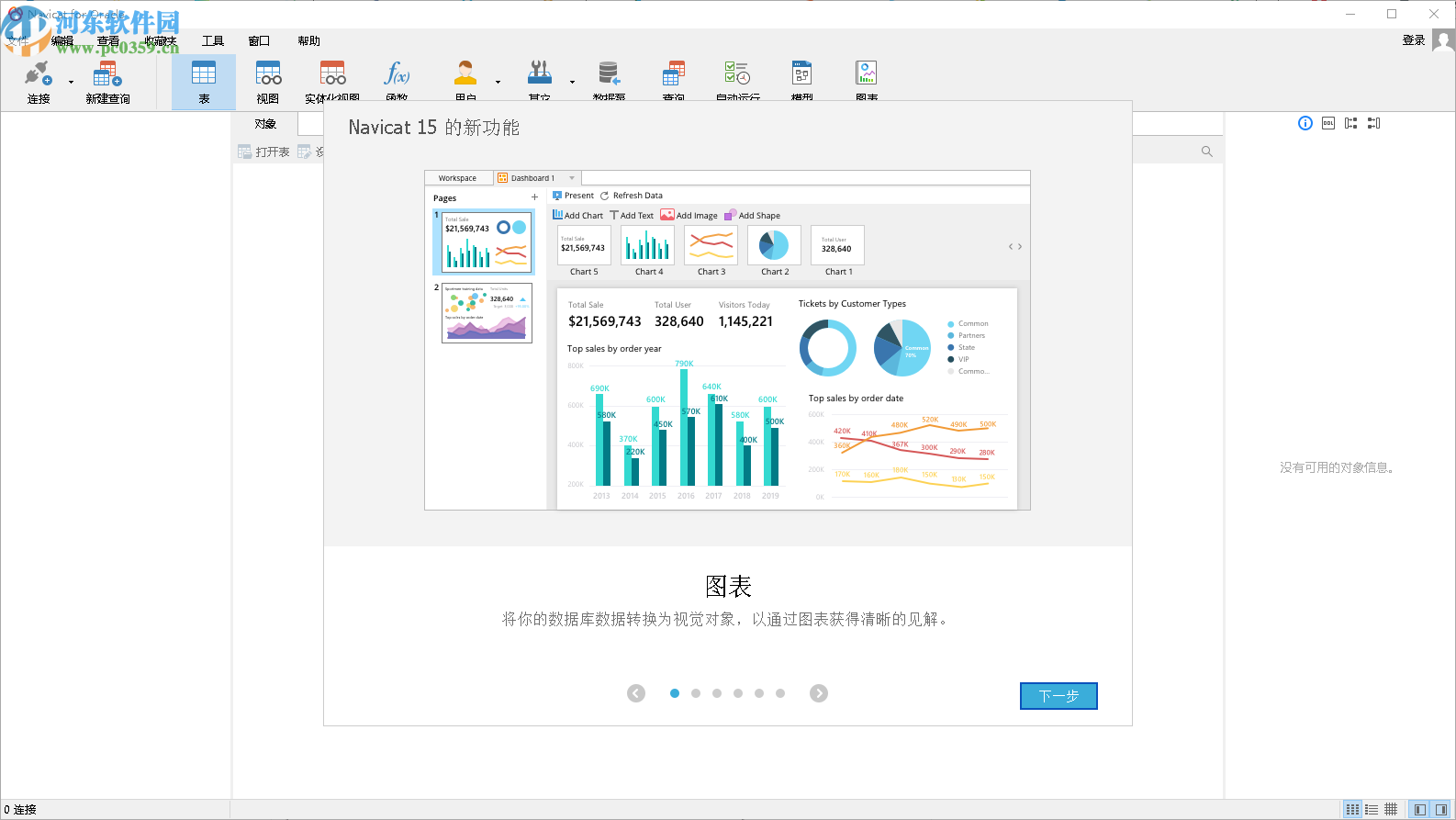Open the Model toolbar icon
1456x820 pixels.
802,83
